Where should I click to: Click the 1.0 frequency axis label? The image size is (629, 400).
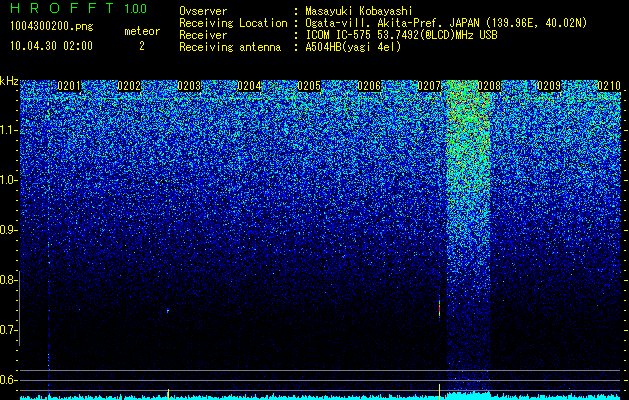tap(9, 180)
